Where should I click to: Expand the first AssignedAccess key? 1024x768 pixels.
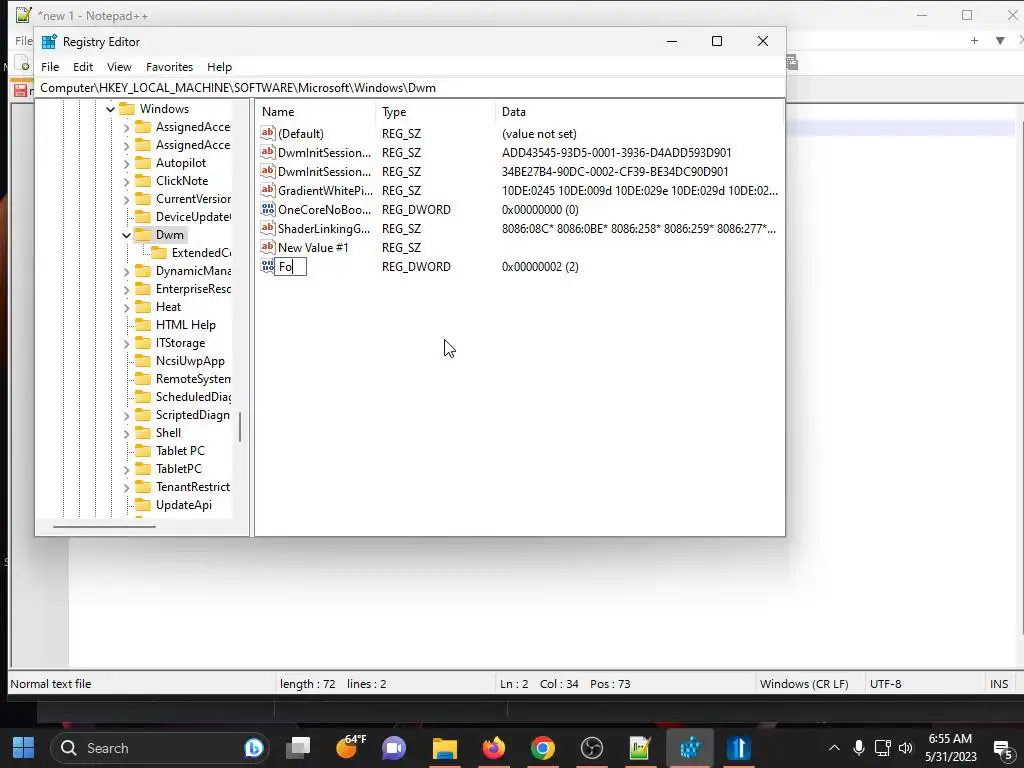coord(127,127)
